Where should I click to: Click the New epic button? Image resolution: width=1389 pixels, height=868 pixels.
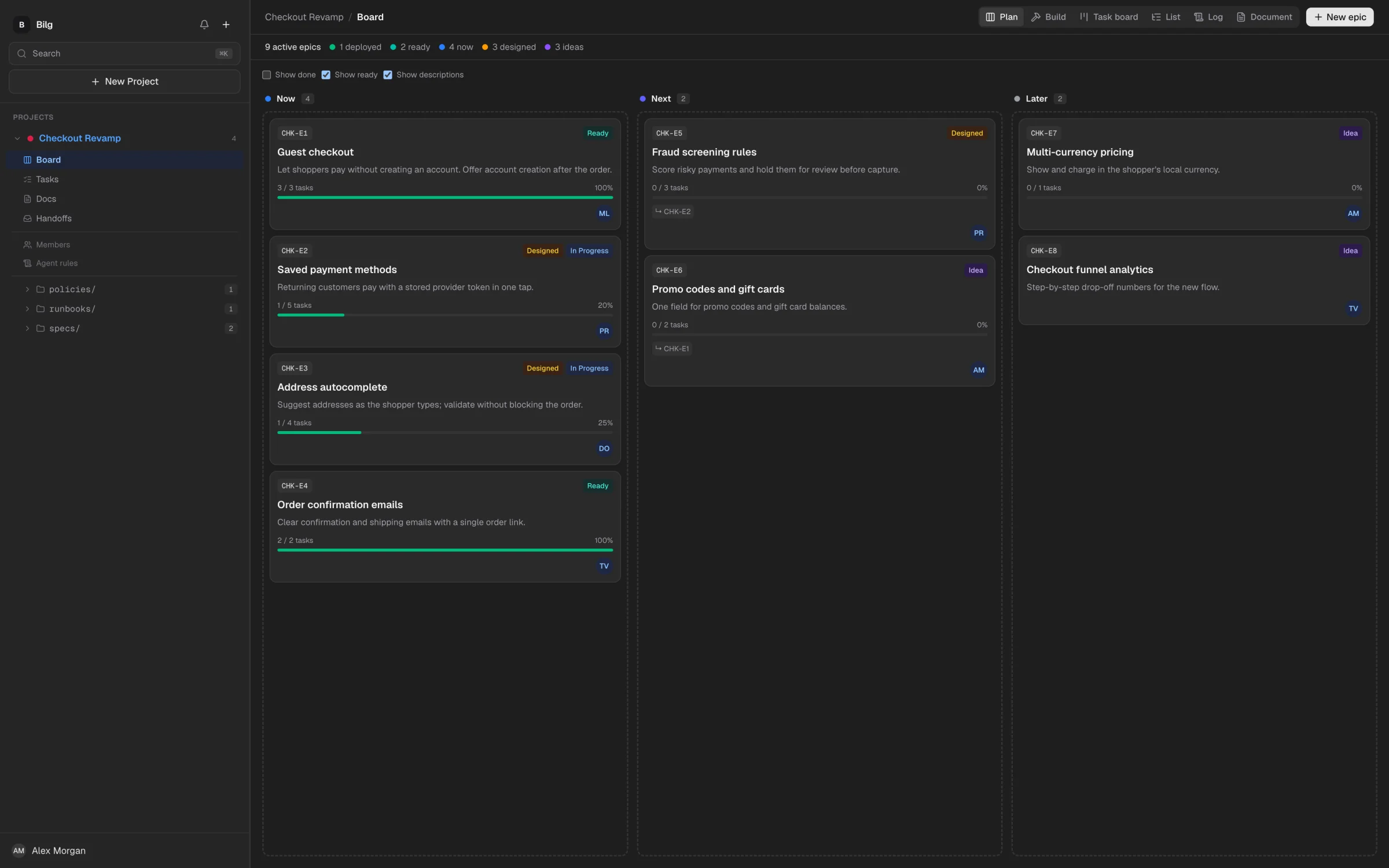click(x=1339, y=17)
